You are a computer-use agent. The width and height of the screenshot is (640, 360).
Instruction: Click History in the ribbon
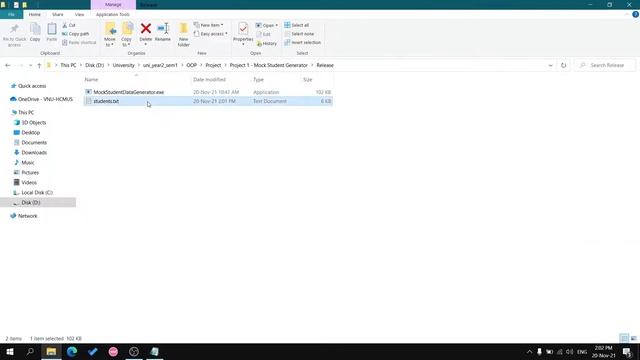267,43
